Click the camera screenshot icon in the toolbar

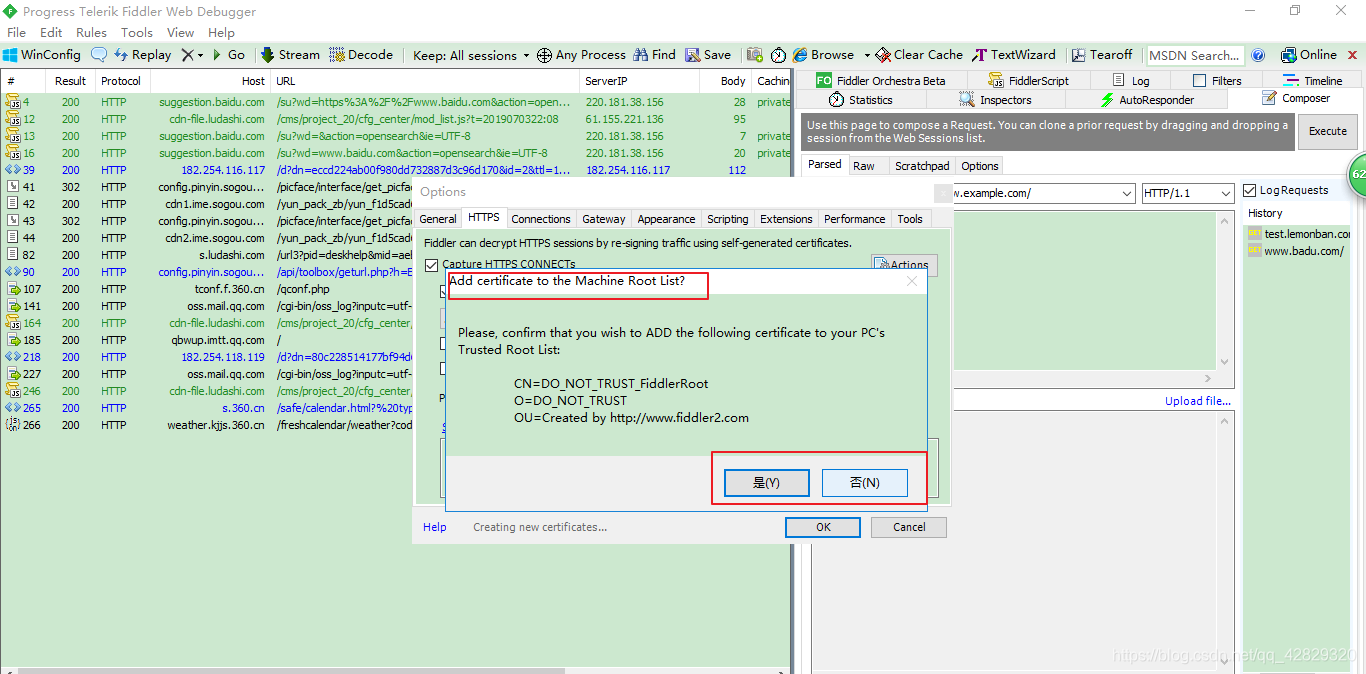click(754, 55)
